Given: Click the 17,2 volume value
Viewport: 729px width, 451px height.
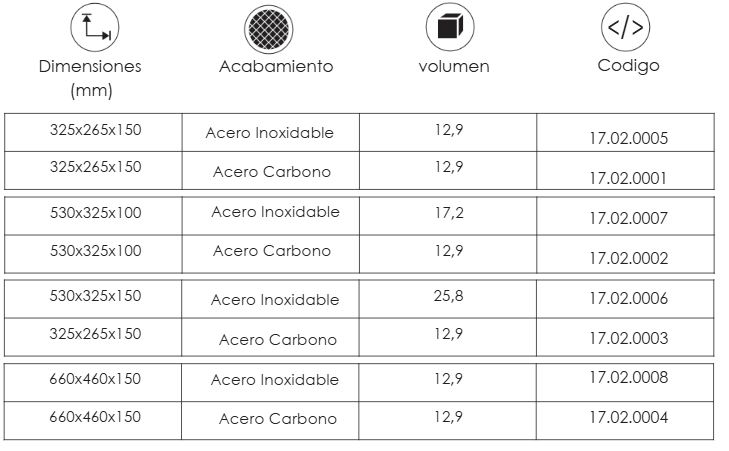Looking at the screenshot, I should click(x=449, y=213).
